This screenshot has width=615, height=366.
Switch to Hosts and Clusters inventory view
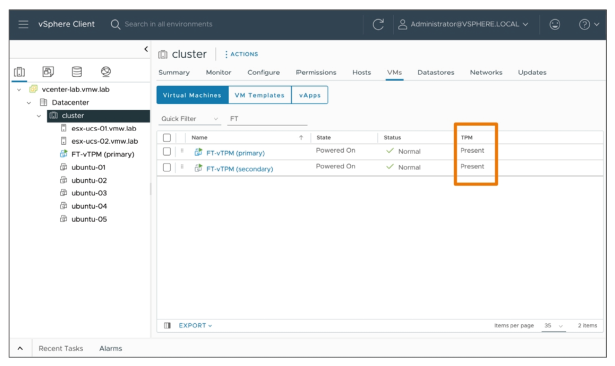click(x=19, y=72)
